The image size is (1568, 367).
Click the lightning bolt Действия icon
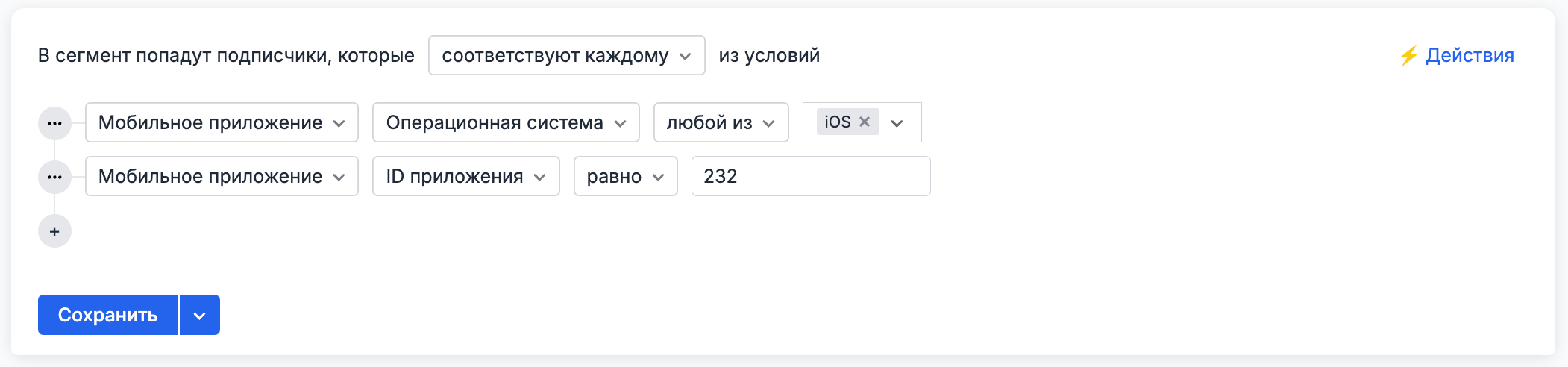tap(1408, 56)
